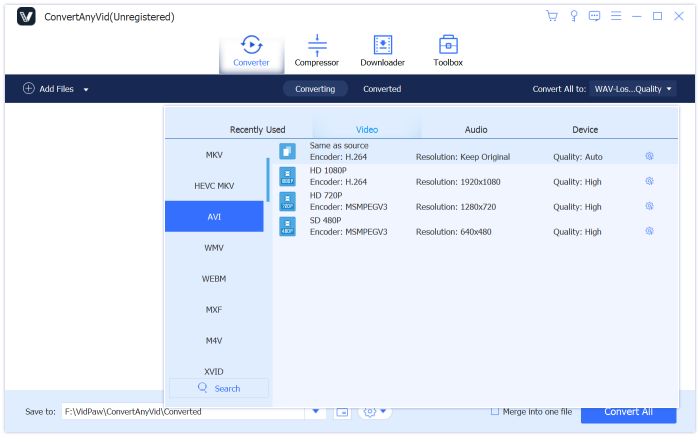Switch to the Recently Used tab
Screen dimensions: 700x437
pos(257,129)
